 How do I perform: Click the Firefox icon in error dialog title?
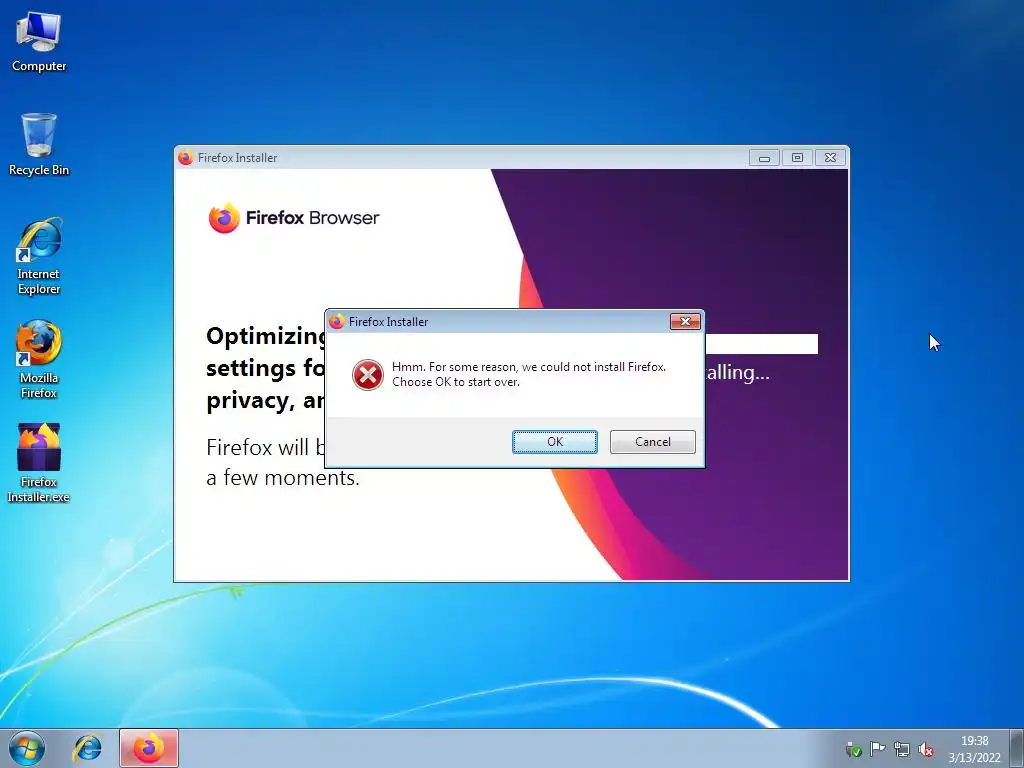(x=336, y=321)
